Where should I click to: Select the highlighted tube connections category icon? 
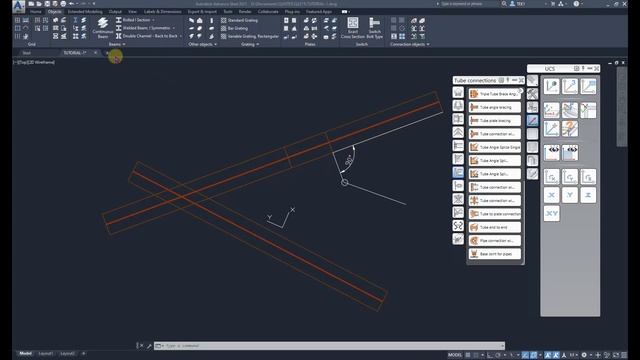click(458, 172)
